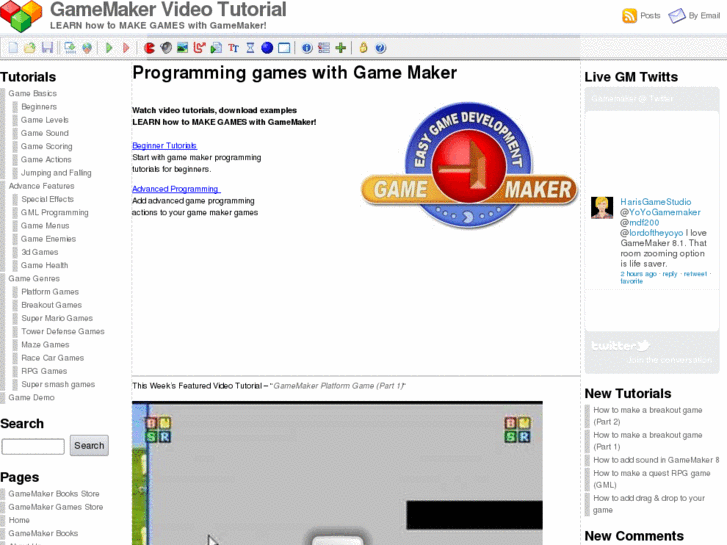The image size is (727, 545).
Task: Open 3d Games tutorials
Action: 39,252
